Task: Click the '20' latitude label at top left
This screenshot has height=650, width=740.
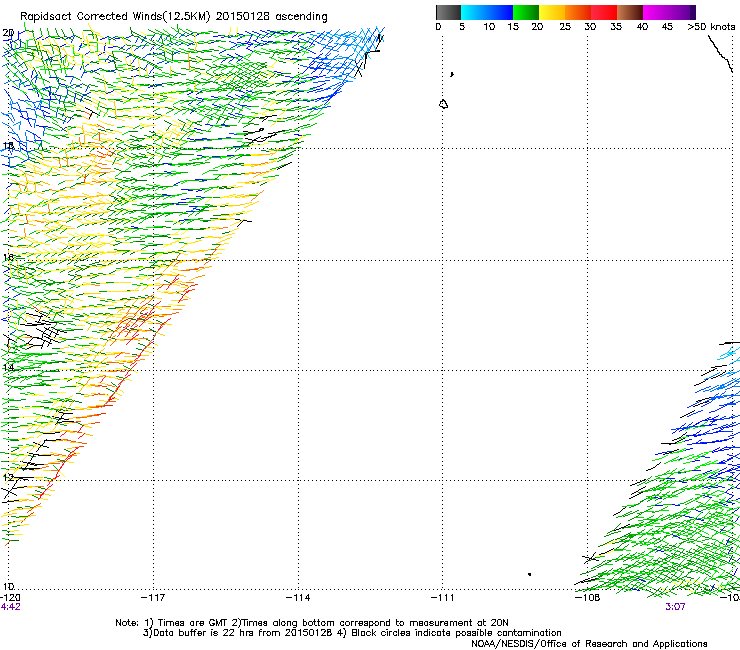Action: pyautogui.click(x=8, y=33)
